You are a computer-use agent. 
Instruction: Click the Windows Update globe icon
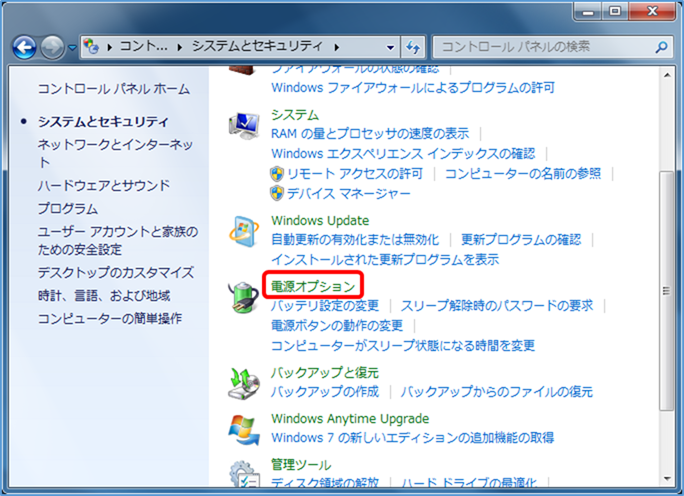pyautogui.click(x=244, y=231)
